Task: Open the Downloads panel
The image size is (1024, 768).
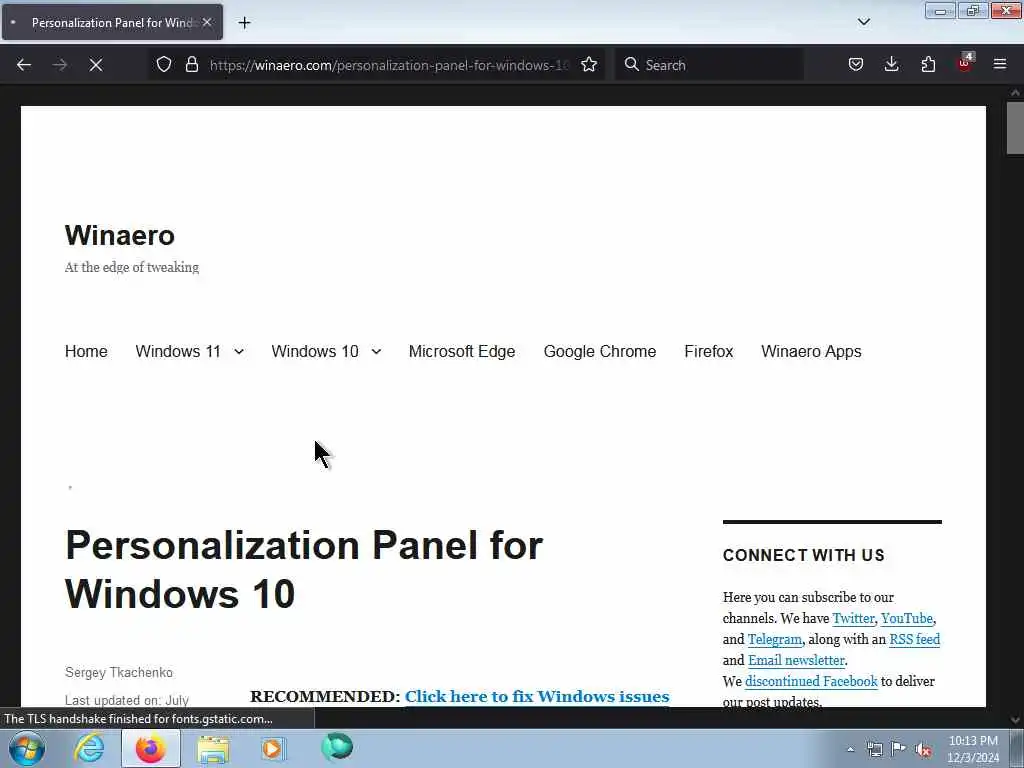Action: (891, 65)
